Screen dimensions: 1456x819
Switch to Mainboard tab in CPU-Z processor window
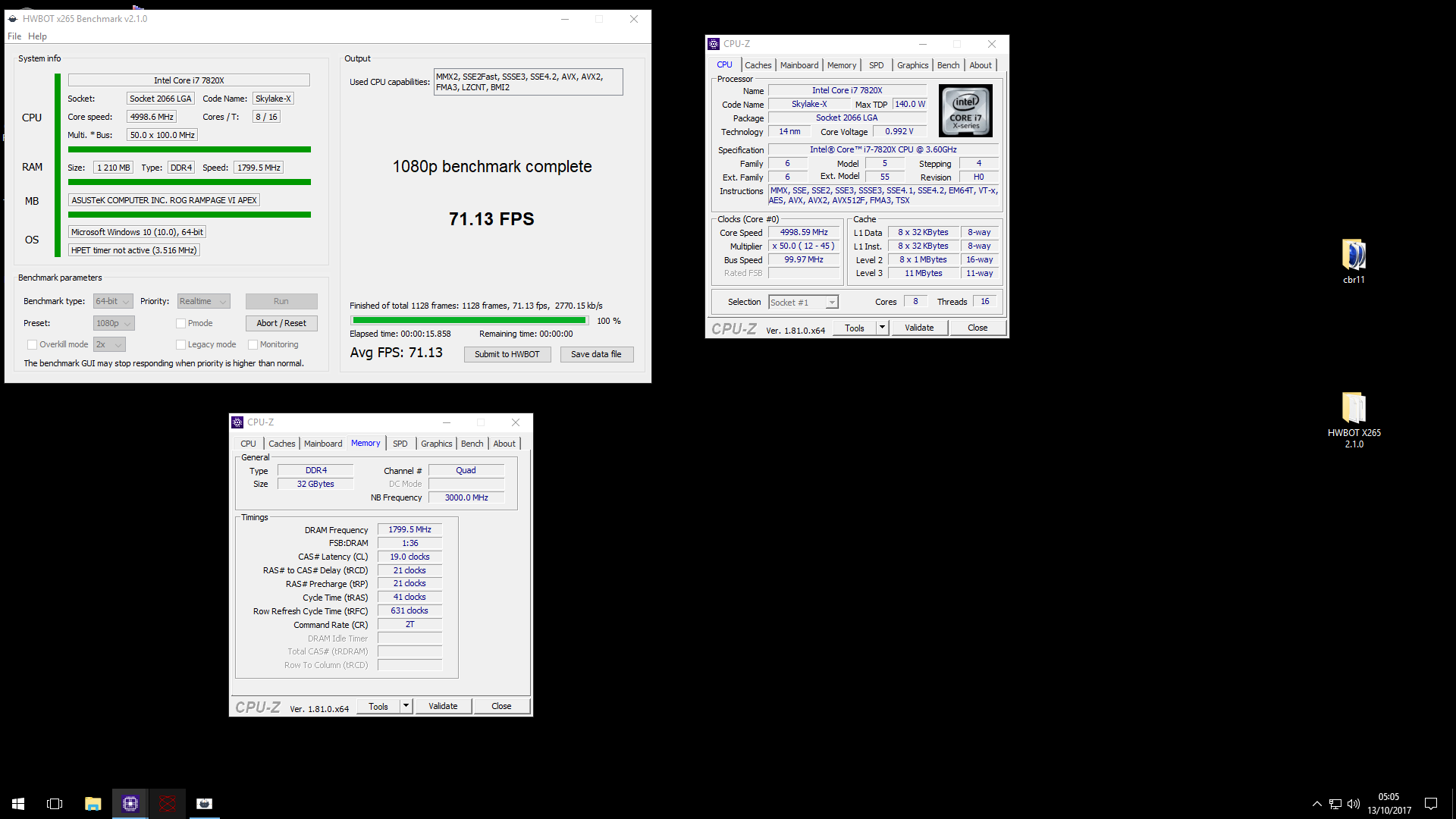[x=799, y=65]
